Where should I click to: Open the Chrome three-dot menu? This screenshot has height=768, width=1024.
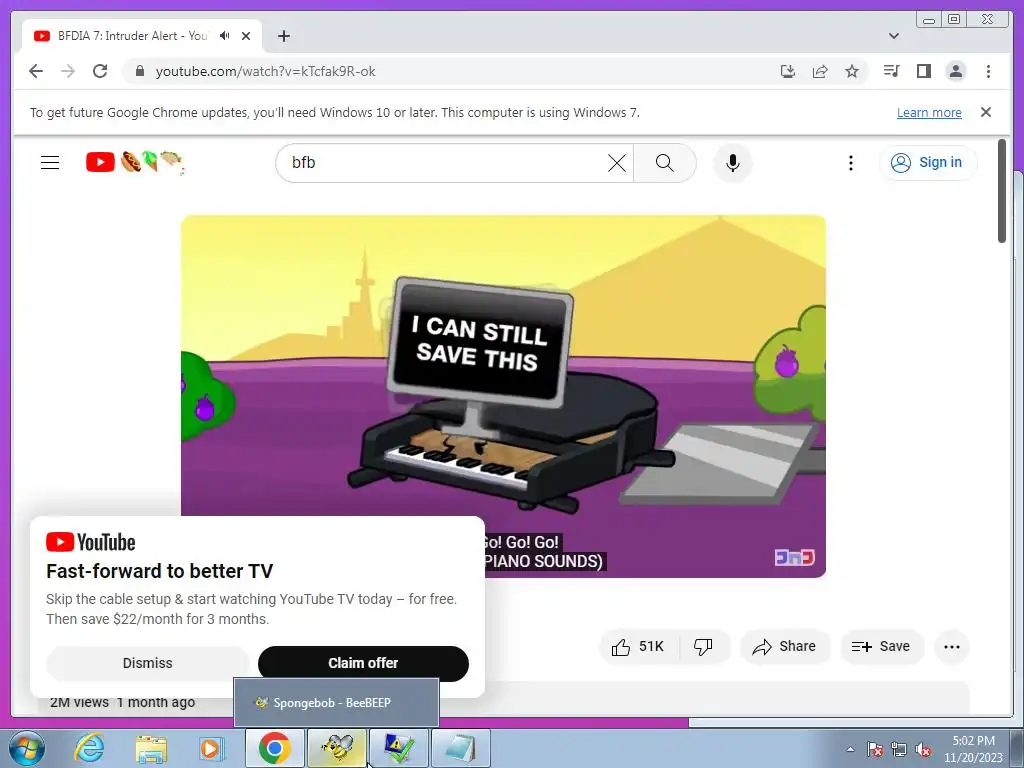[988, 71]
